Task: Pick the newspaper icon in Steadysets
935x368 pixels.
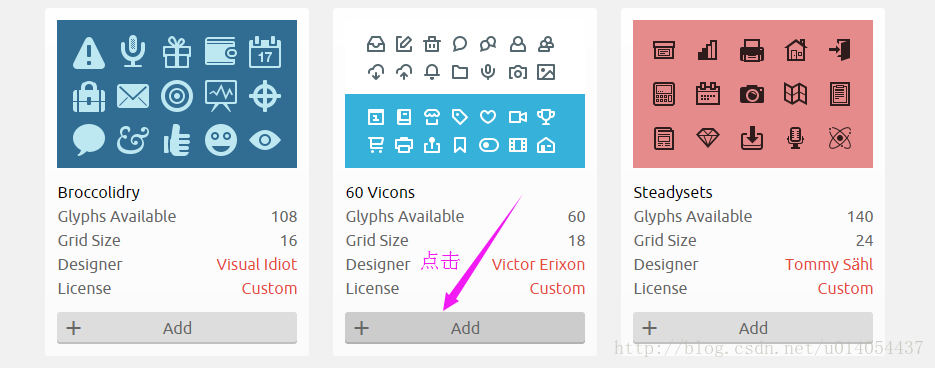Action: 664,138
